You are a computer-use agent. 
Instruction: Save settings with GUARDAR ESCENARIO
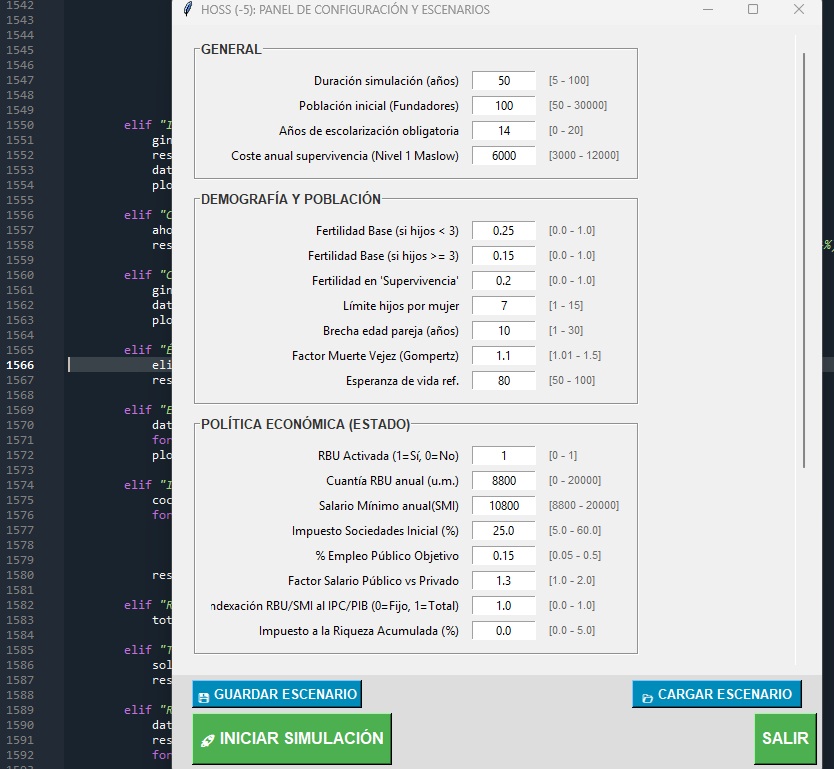[276, 694]
